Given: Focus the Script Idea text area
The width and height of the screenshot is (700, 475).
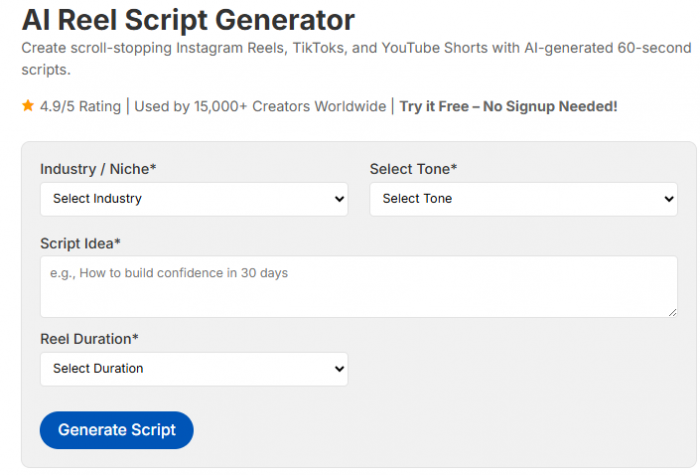Looking at the screenshot, I should pyautogui.click(x=358, y=287).
